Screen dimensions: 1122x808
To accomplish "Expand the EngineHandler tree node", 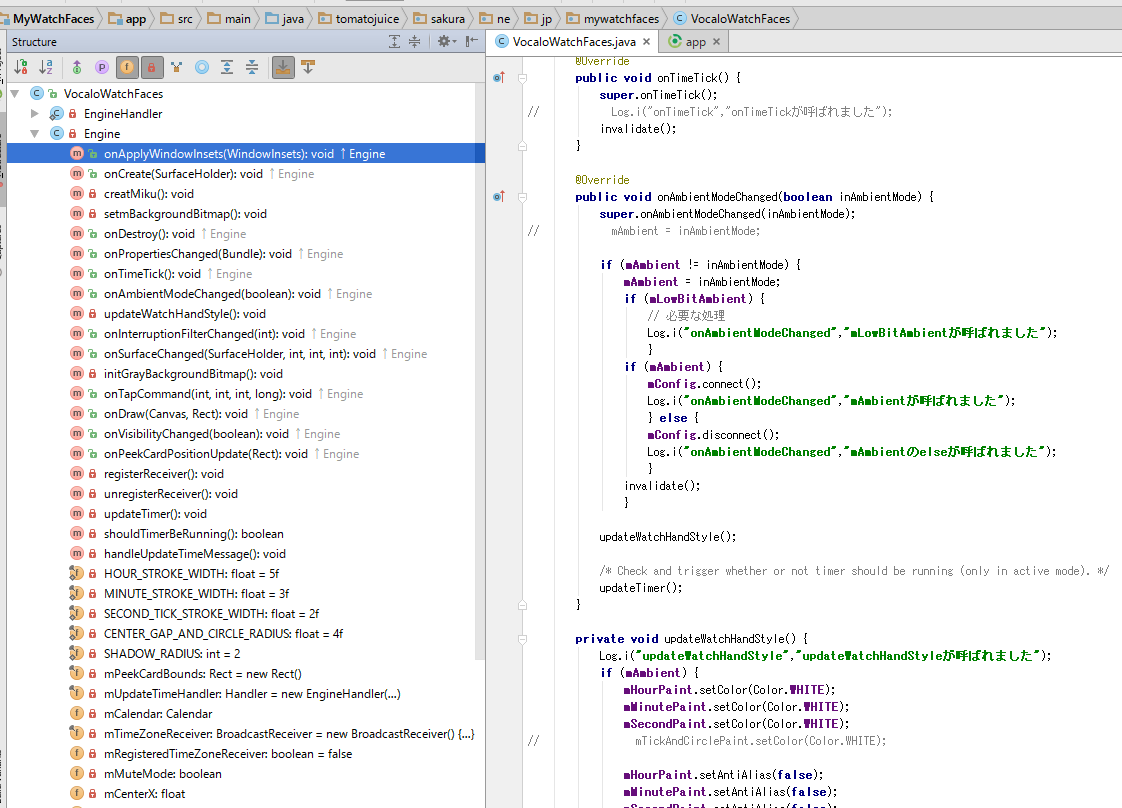I will 35,113.
